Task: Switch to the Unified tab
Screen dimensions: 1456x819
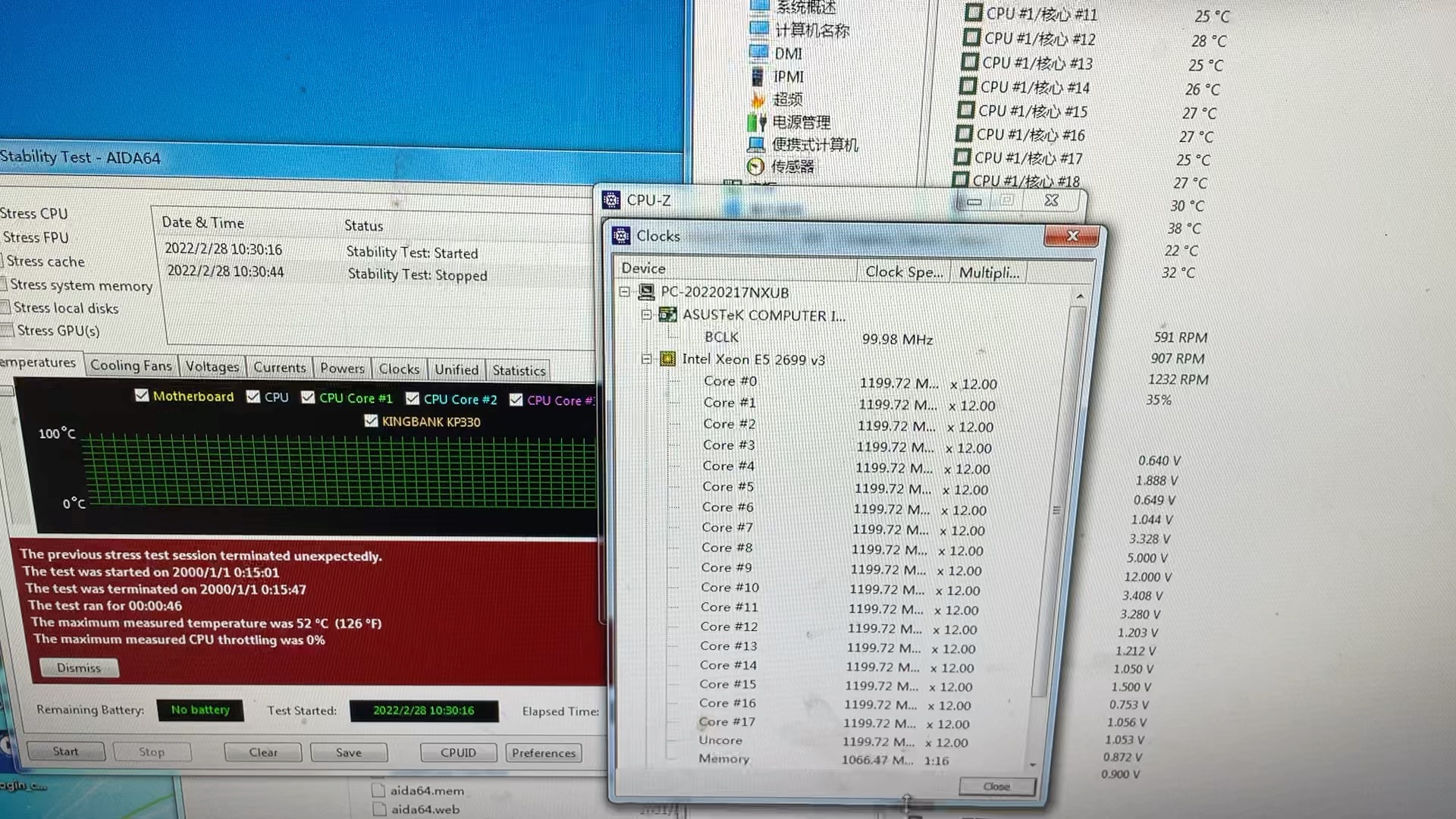Action: [457, 370]
